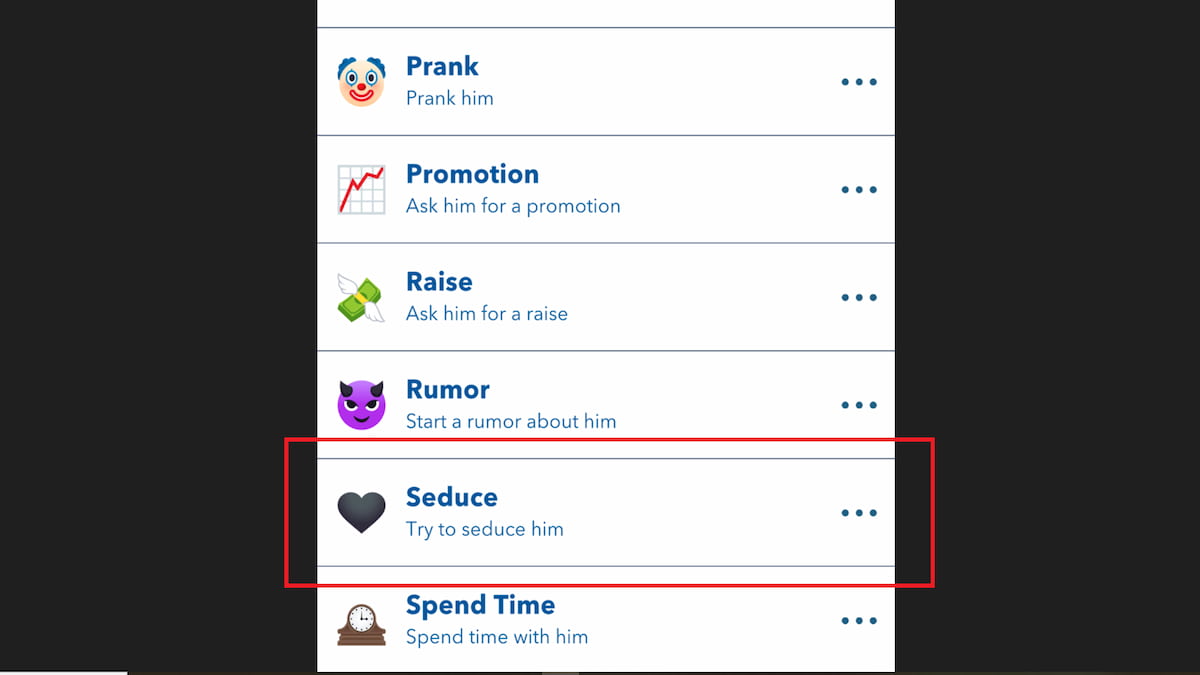This screenshot has height=675, width=1200.
Task: Open the three-dot menu for Promotion
Action: click(859, 190)
